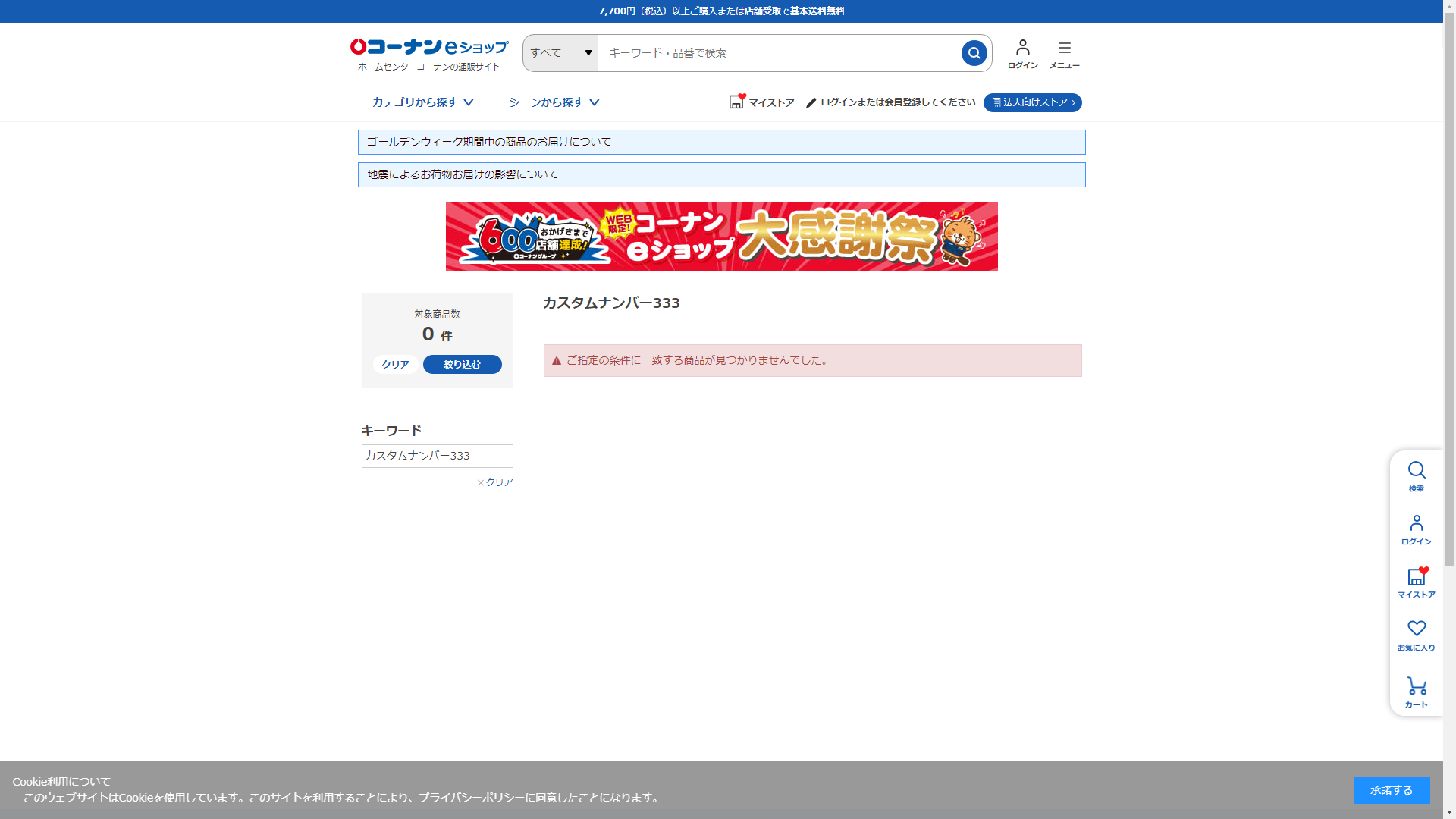This screenshot has width=1456, height=819.
Task: Click the main keyword search field
Action: [777, 53]
